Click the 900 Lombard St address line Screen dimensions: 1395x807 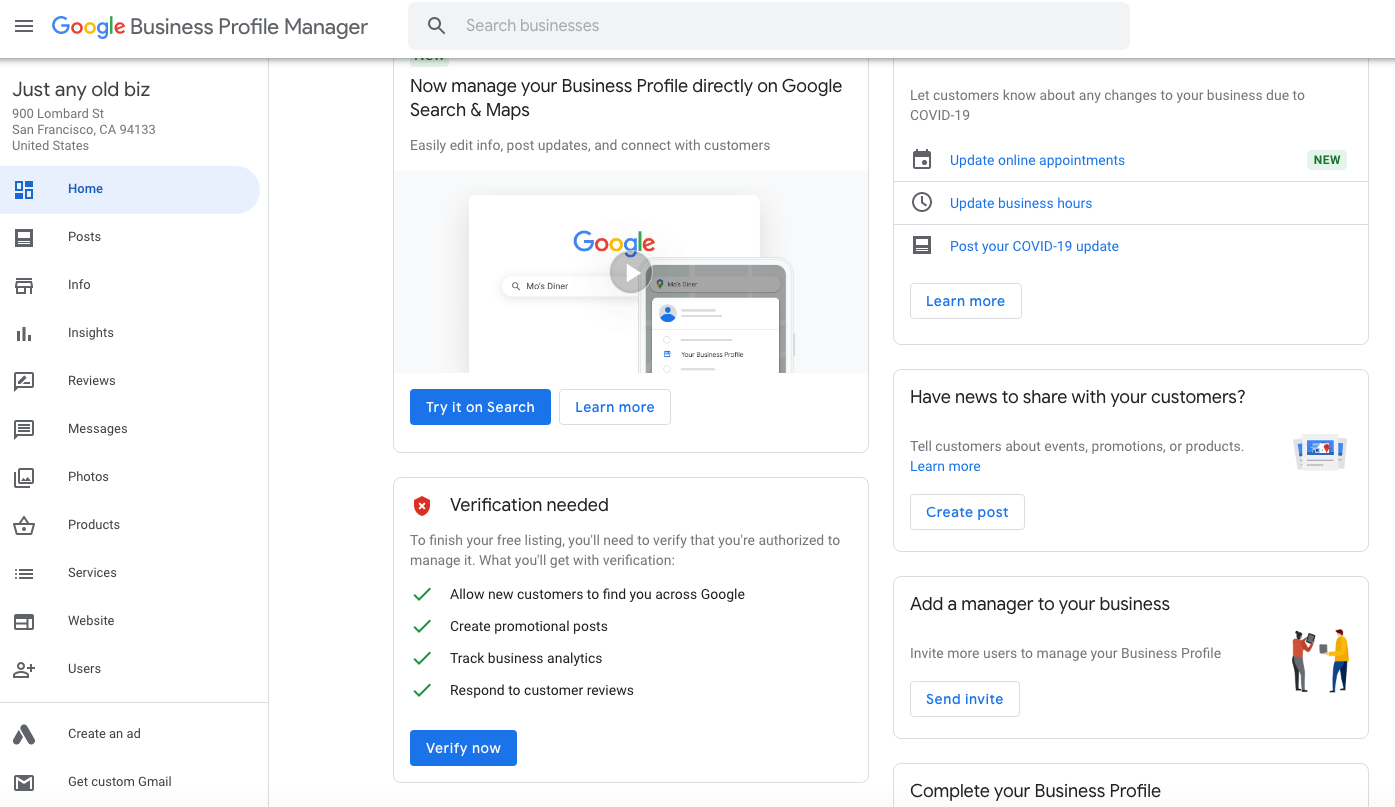tap(58, 114)
